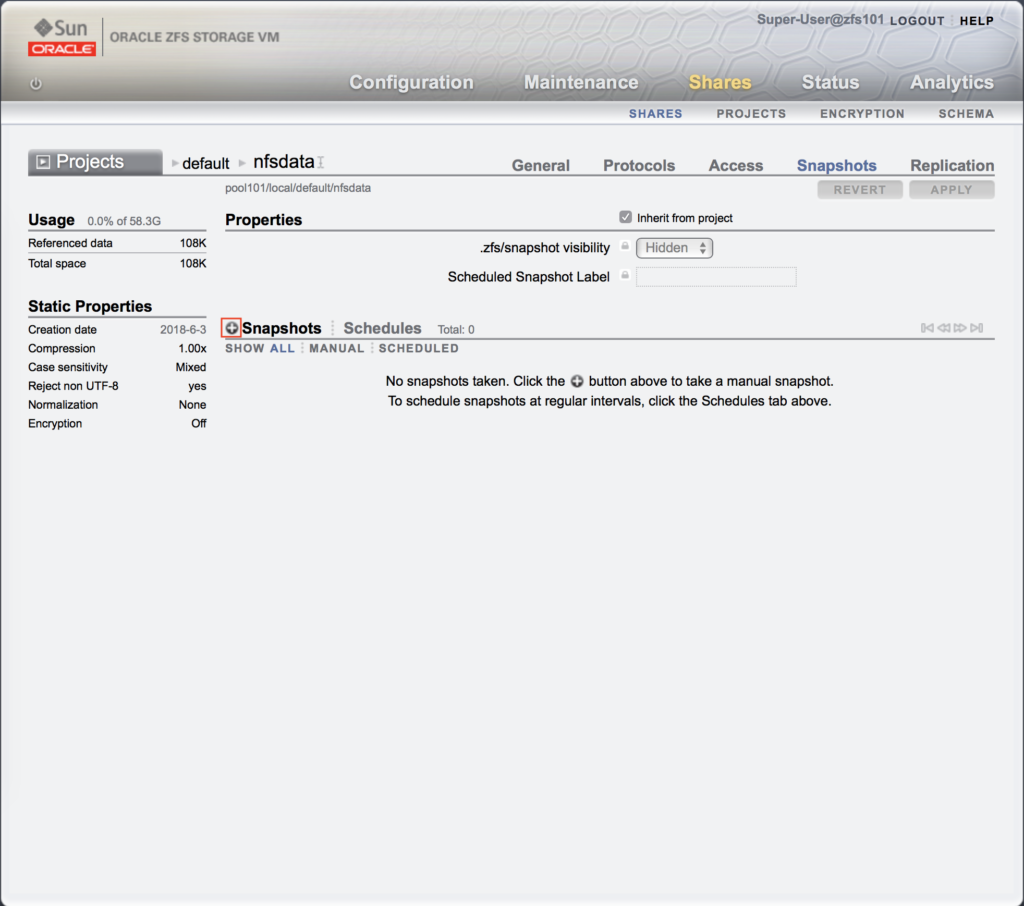Click the Super-User@zfs101 user label
Screen dimensions: 1024x906
tap(820, 20)
